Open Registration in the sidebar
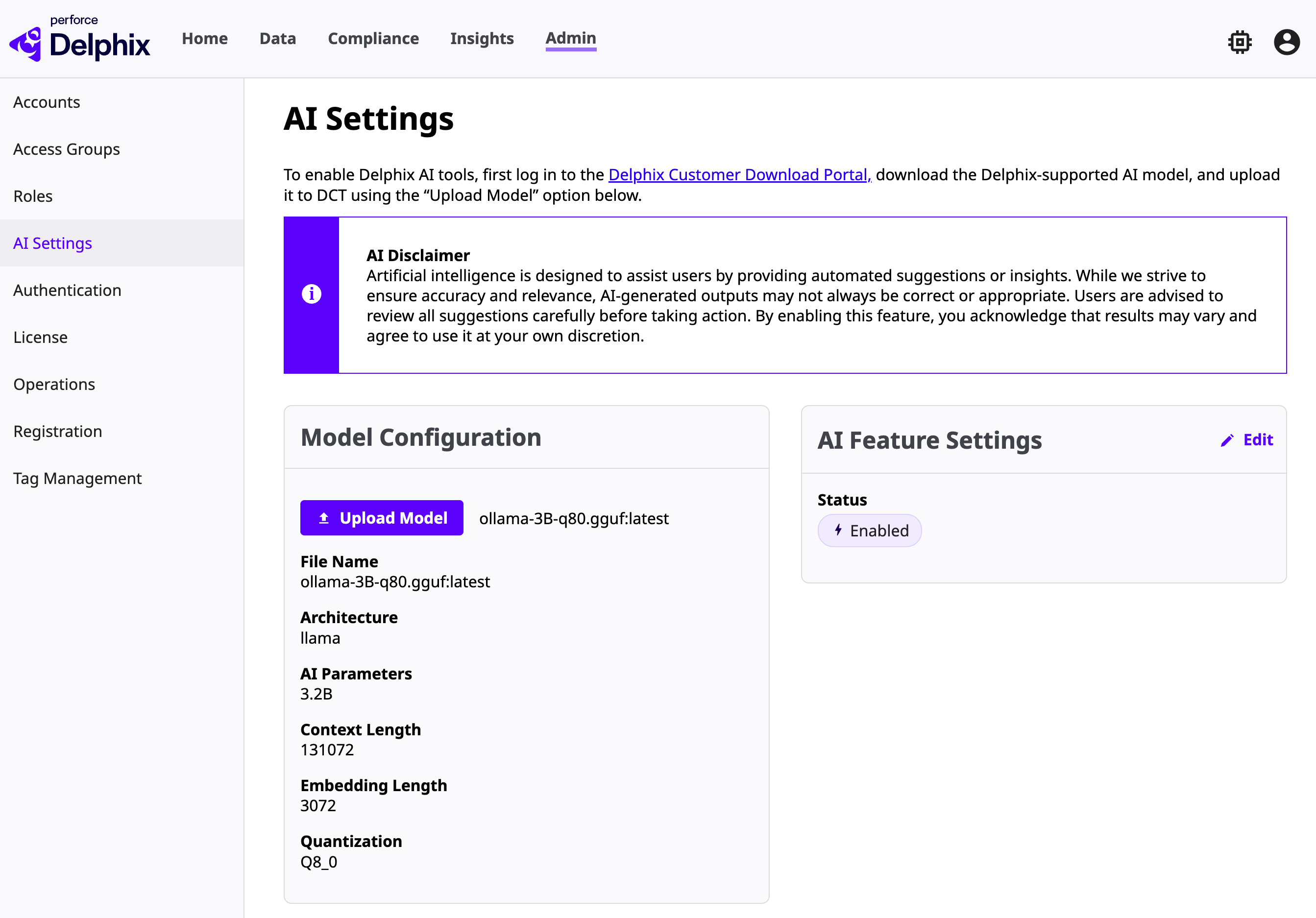The height and width of the screenshot is (918, 1316). [x=122, y=431]
